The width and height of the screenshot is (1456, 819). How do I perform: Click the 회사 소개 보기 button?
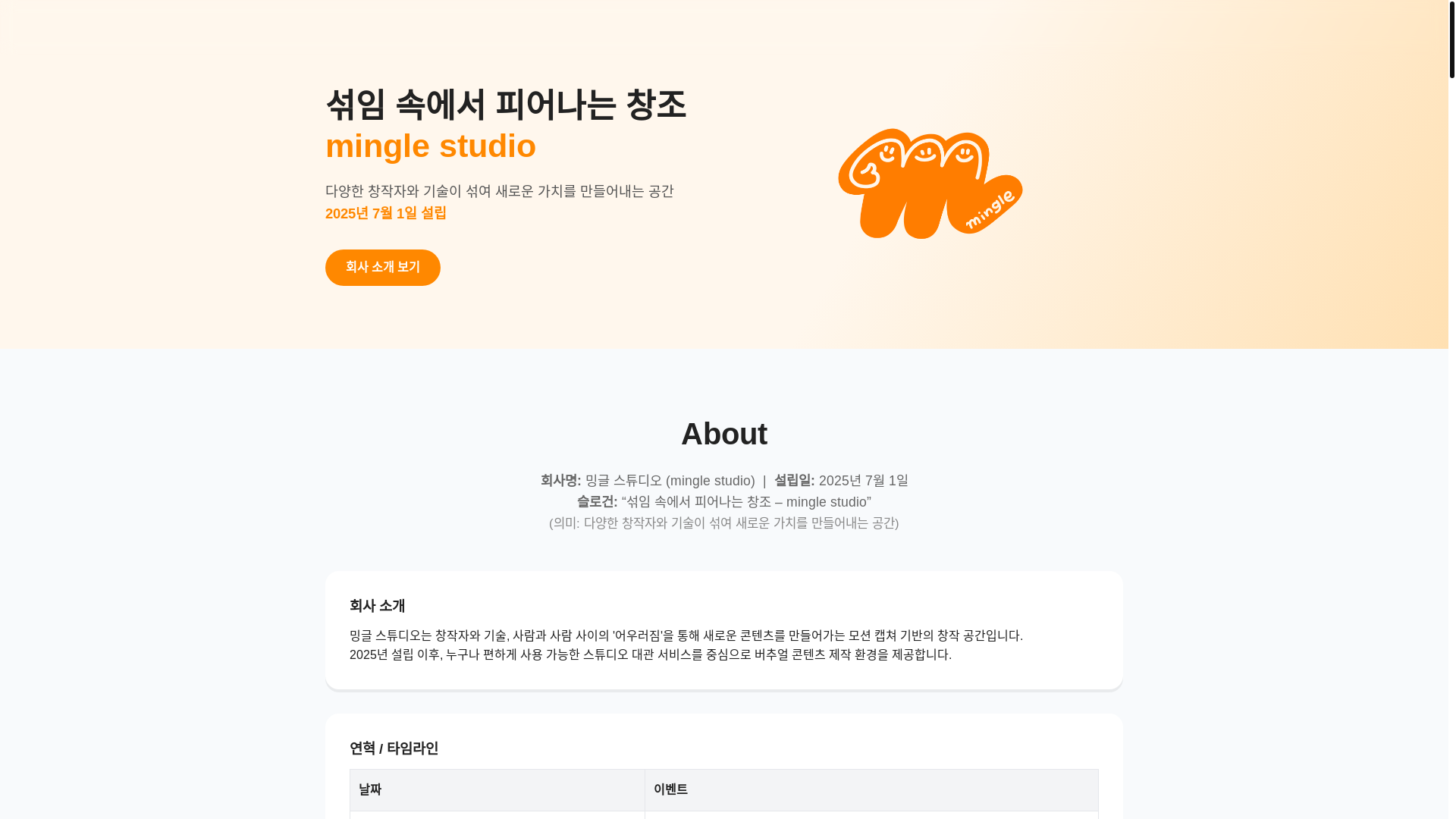click(382, 268)
